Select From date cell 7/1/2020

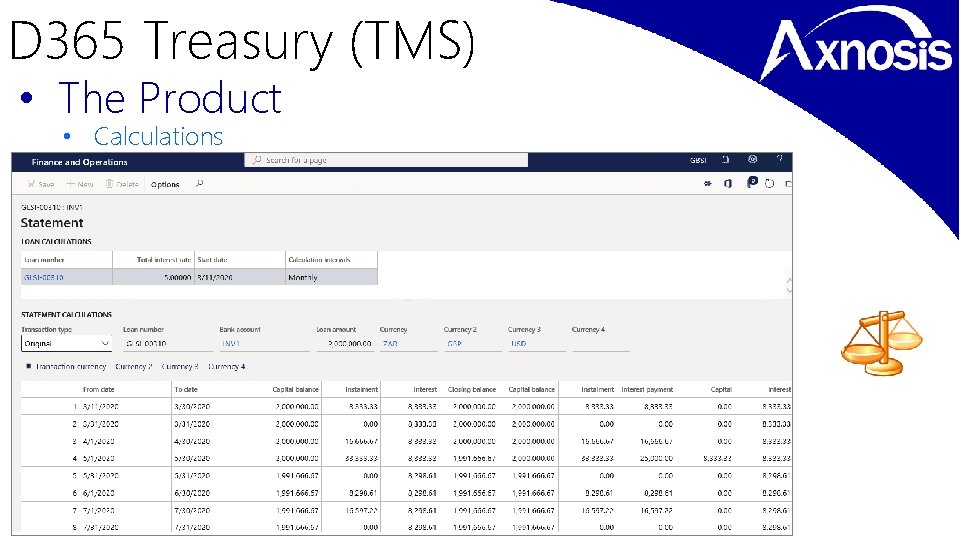(98, 510)
